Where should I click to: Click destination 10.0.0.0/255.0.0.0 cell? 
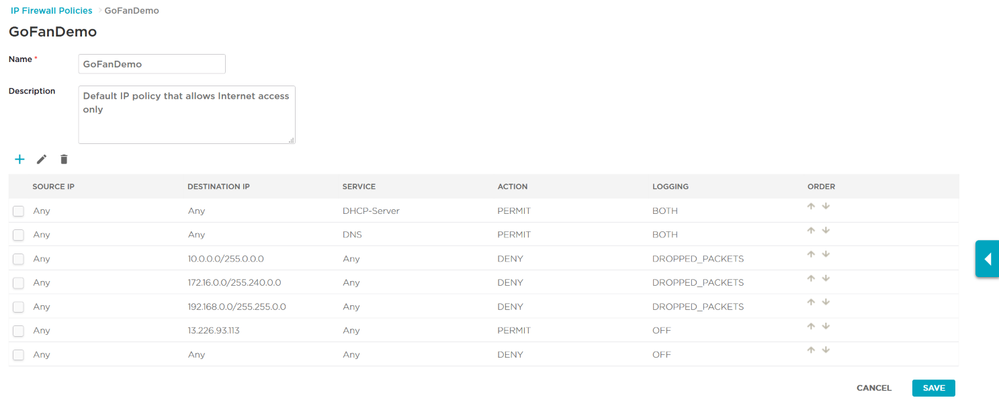pos(226,259)
